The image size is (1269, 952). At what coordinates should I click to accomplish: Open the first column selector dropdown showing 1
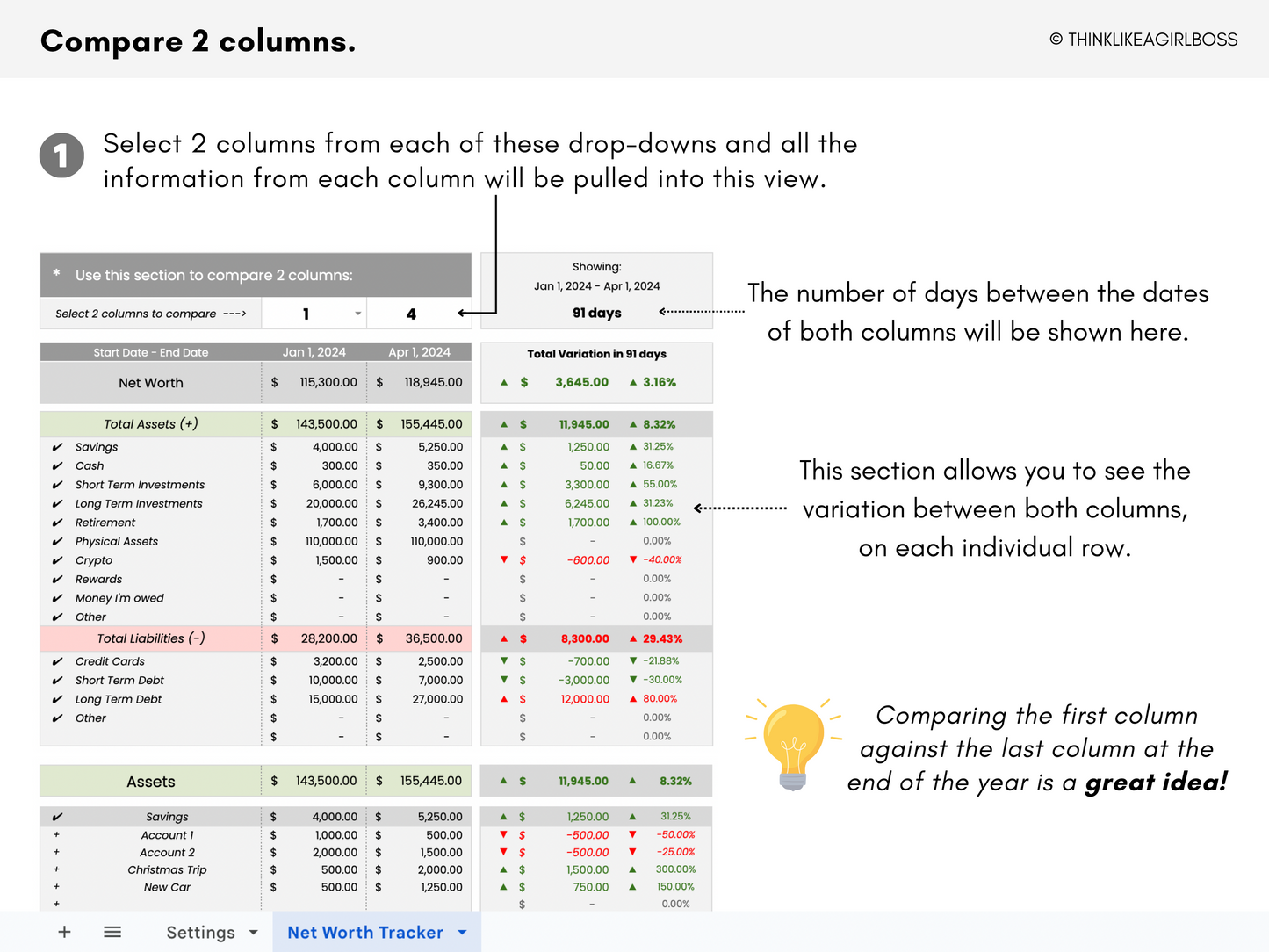point(314,313)
